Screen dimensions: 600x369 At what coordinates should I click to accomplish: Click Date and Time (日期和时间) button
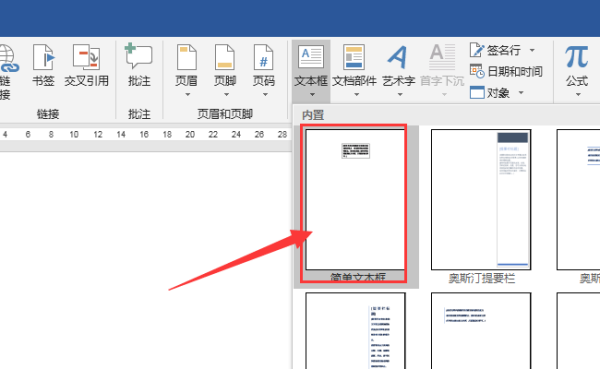coord(506,71)
